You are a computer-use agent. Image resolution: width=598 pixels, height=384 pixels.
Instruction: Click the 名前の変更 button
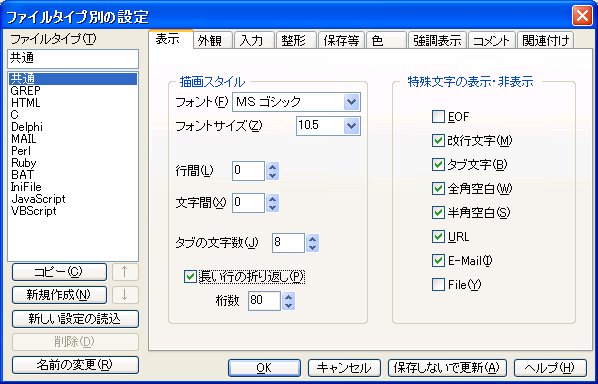point(75,365)
